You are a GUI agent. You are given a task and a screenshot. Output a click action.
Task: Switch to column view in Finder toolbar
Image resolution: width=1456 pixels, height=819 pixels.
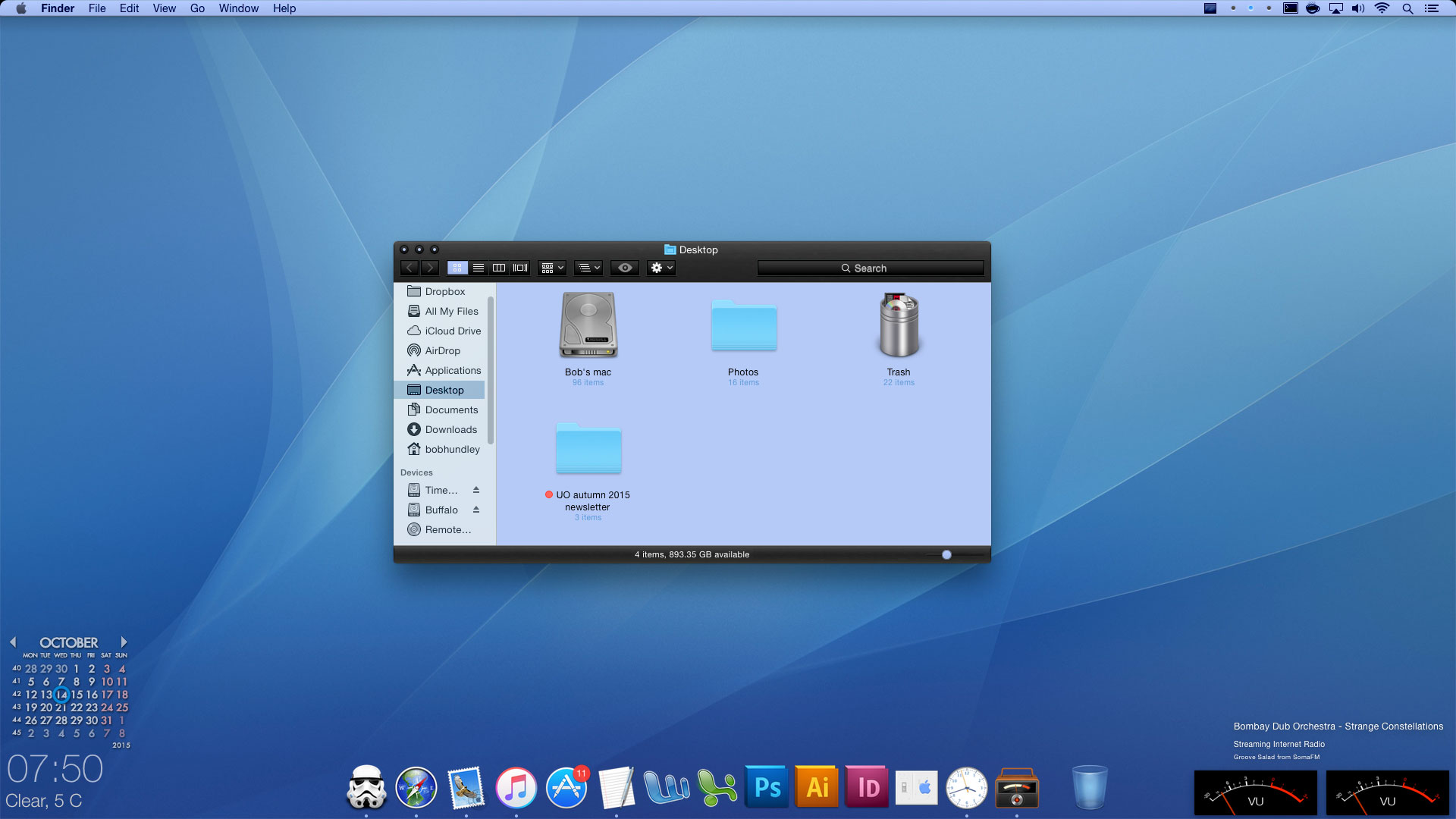point(499,268)
